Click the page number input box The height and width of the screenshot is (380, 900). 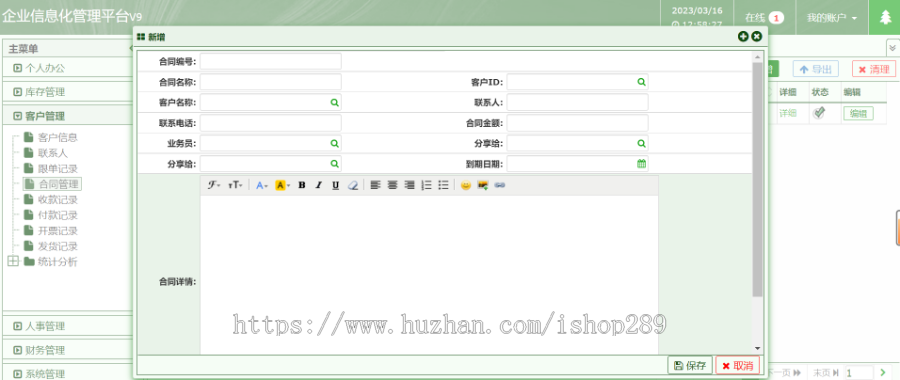tap(858, 373)
